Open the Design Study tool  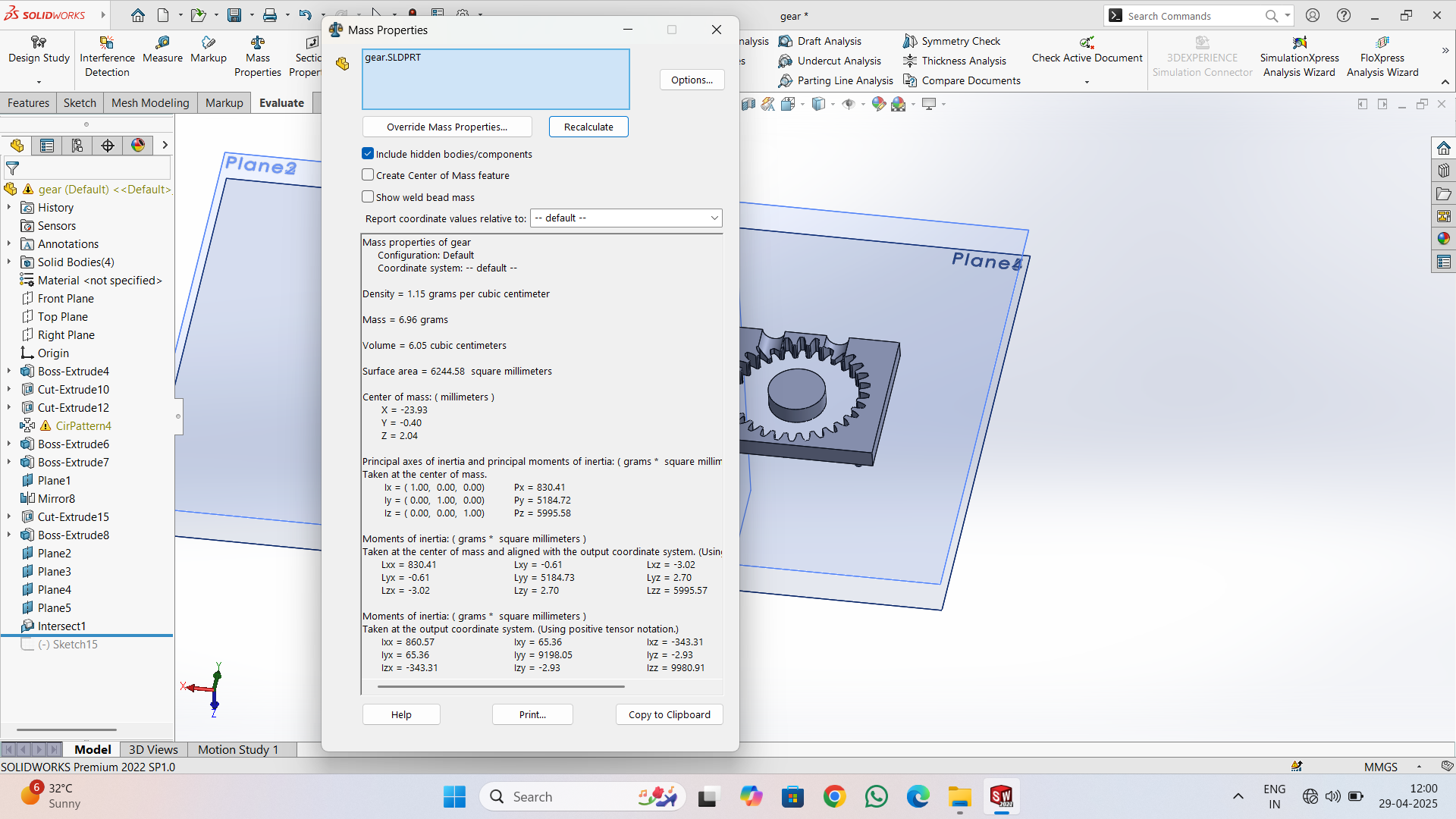[x=39, y=50]
